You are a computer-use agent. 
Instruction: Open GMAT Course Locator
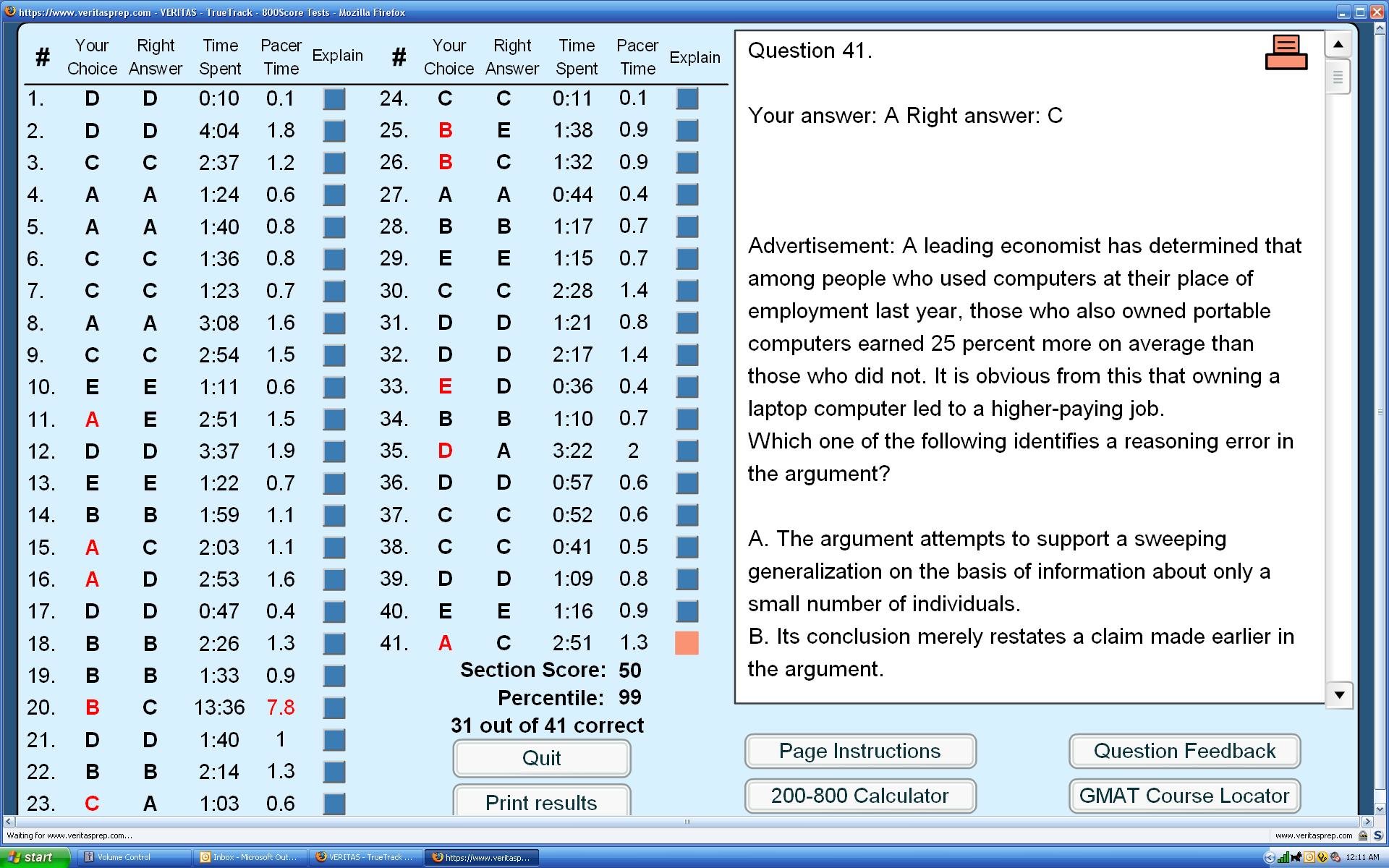pos(1185,796)
